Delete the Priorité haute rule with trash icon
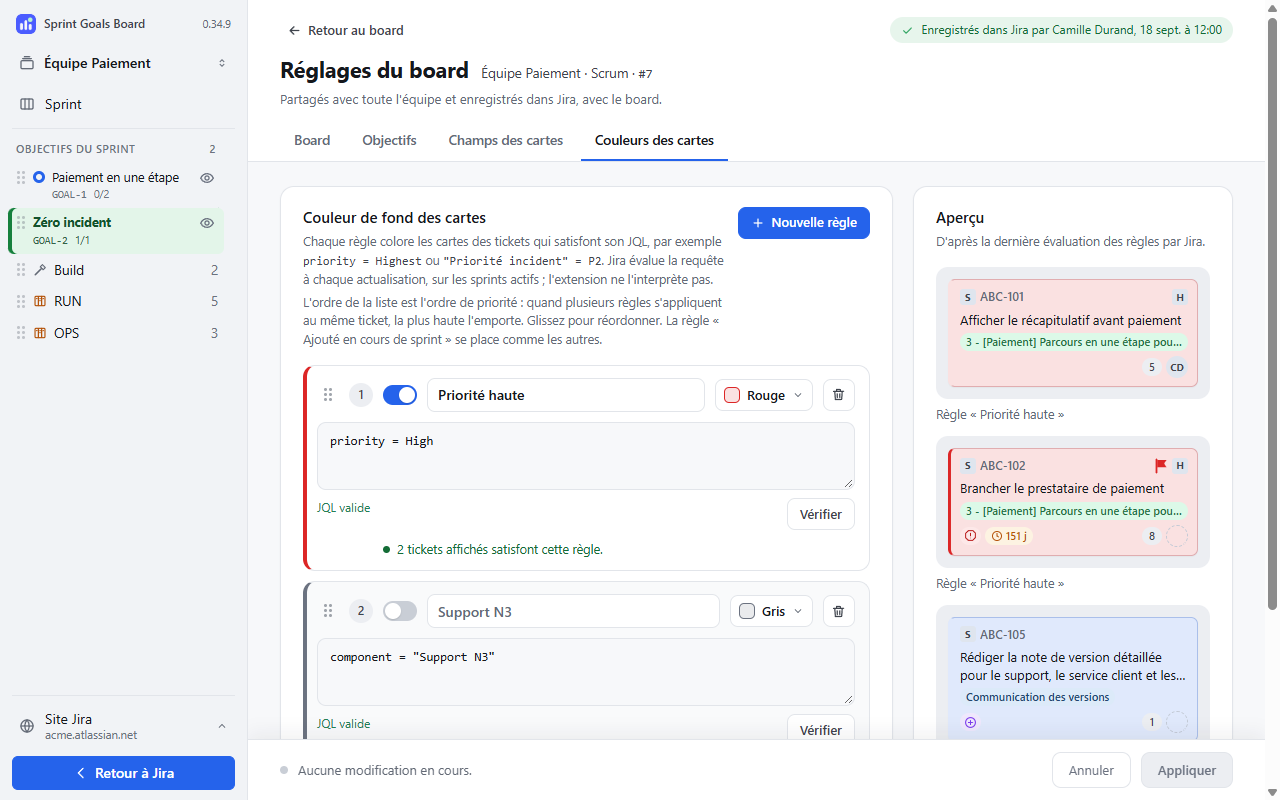1280x800 pixels. [x=839, y=395]
